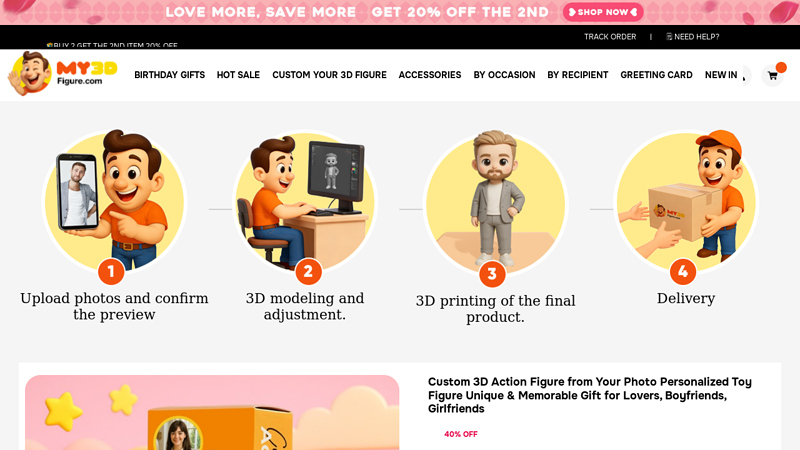Click the nav scroll arrow beside New In
The image size is (800, 450).
(x=744, y=76)
